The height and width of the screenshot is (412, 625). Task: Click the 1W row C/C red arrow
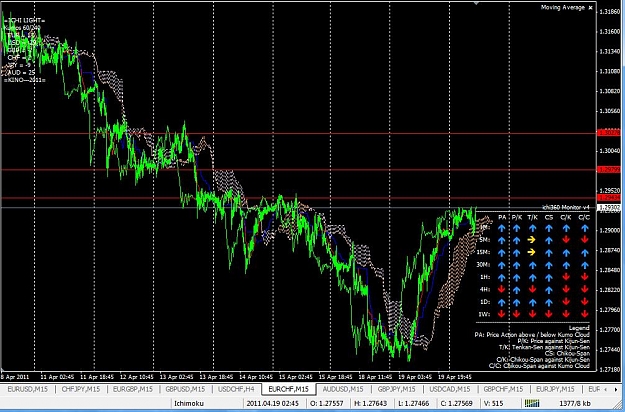(585, 314)
